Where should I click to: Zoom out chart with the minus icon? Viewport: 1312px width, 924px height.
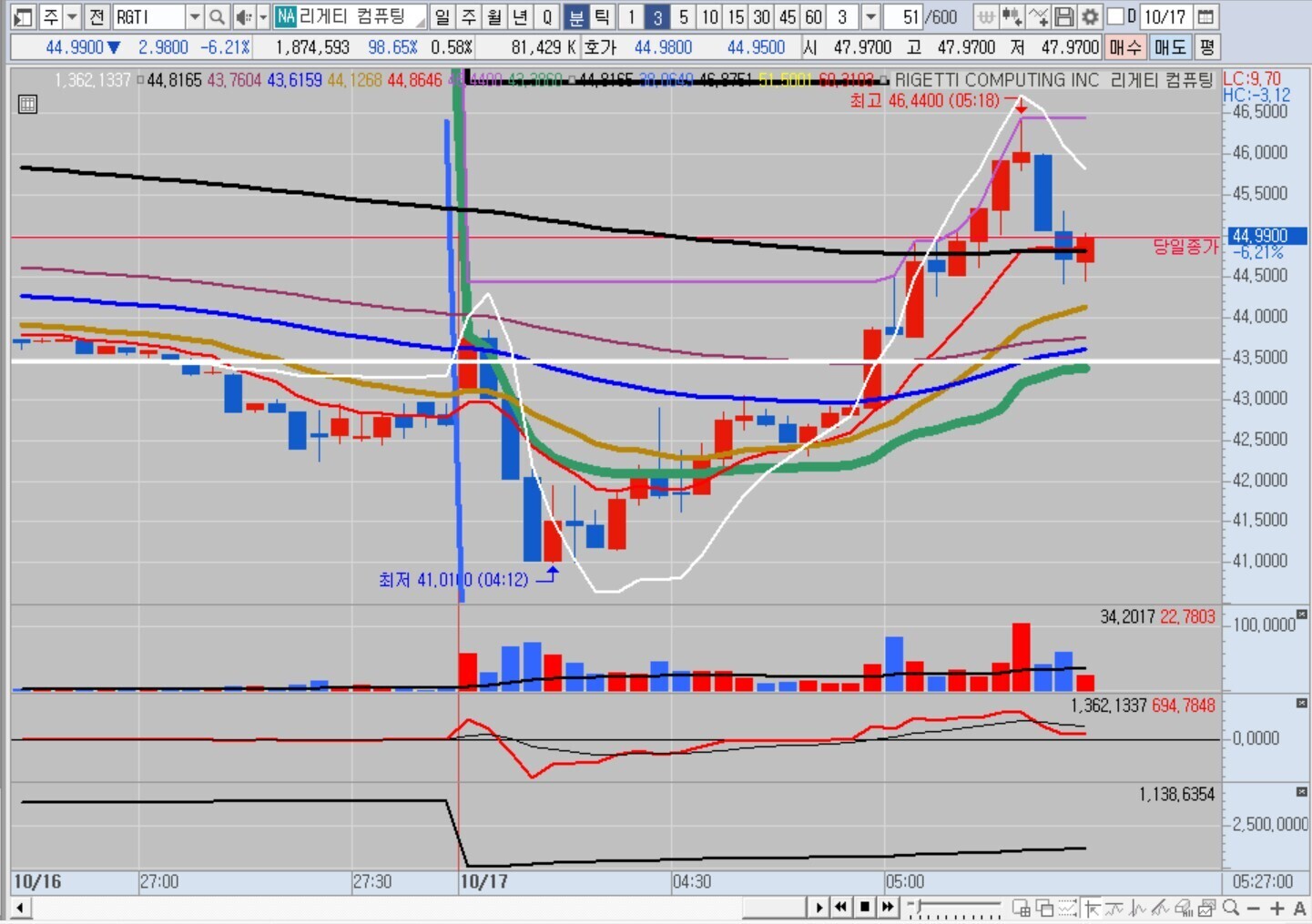tap(1253, 908)
